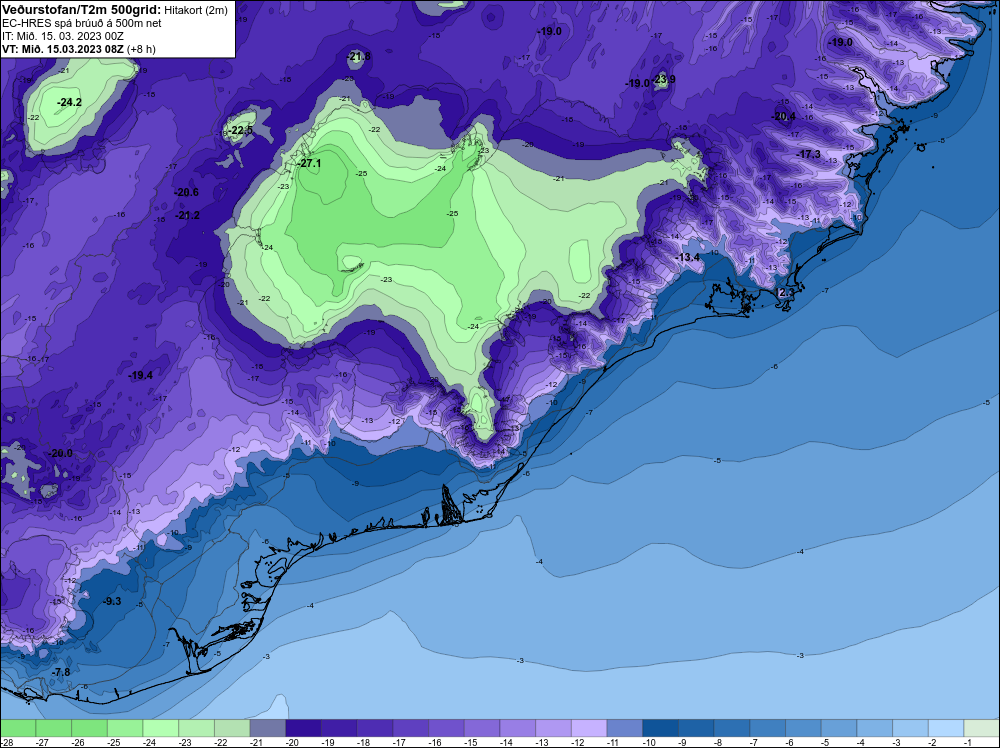
Task: Click the -22.5 temperature value
Action: pos(241,130)
